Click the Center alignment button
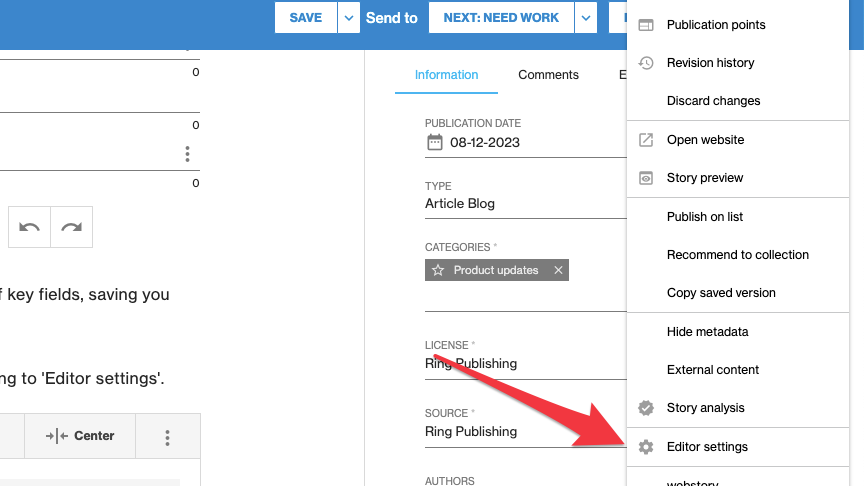The height and width of the screenshot is (486, 864). point(80,436)
